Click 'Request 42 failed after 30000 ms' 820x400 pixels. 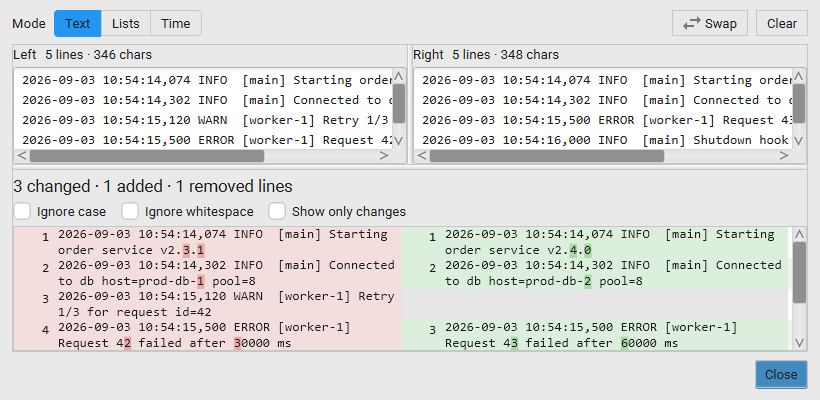175,343
